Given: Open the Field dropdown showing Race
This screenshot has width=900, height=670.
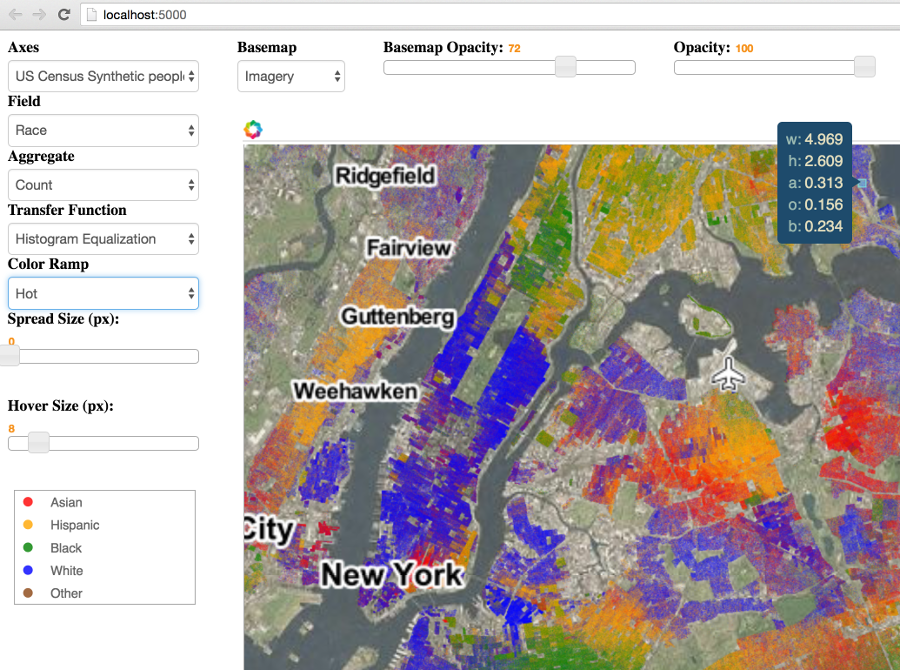Looking at the screenshot, I should click(103, 130).
